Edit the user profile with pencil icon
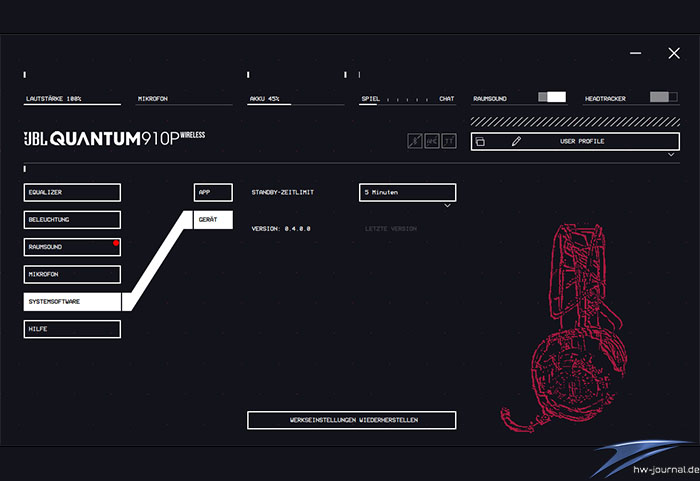This screenshot has width=700, height=481. [x=516, y=142]
